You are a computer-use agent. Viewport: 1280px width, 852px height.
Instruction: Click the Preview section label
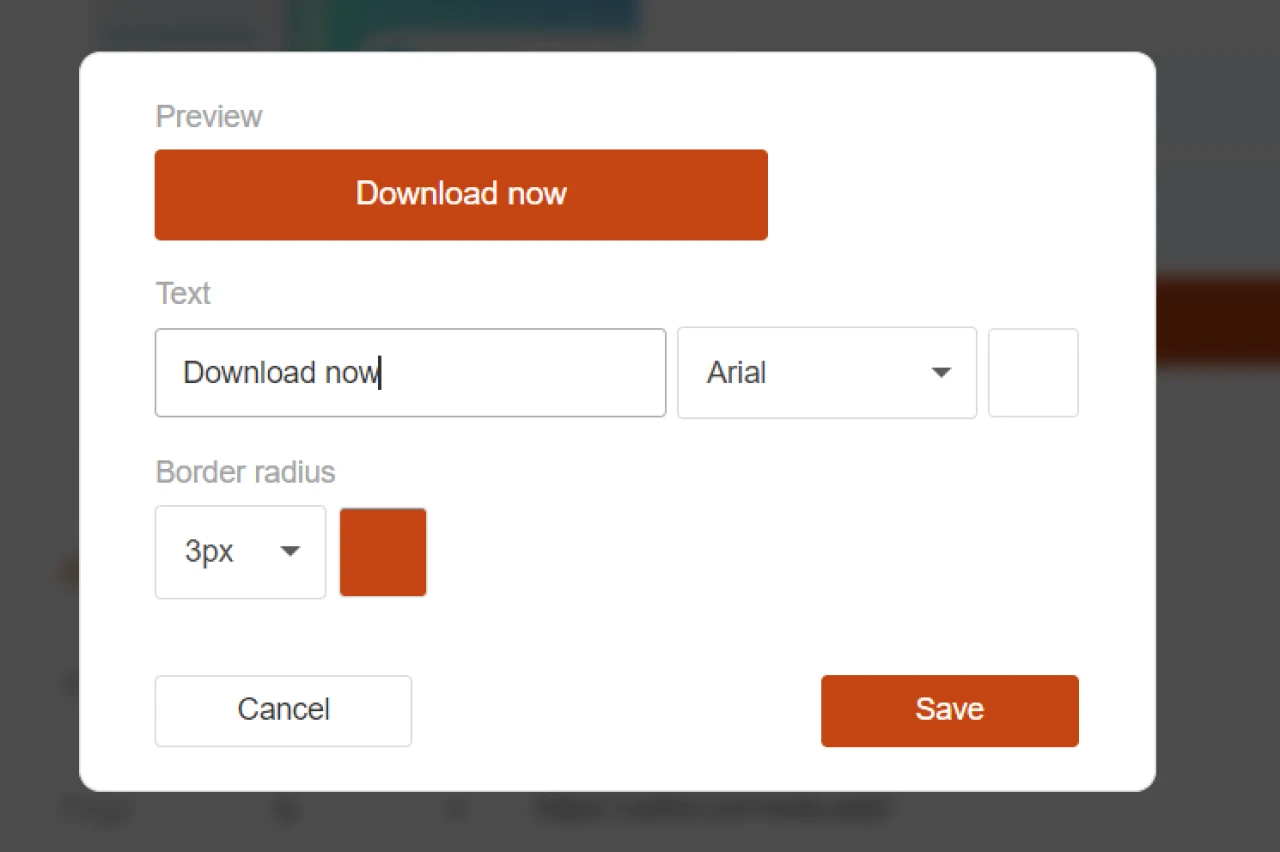[x=209, y=116]
